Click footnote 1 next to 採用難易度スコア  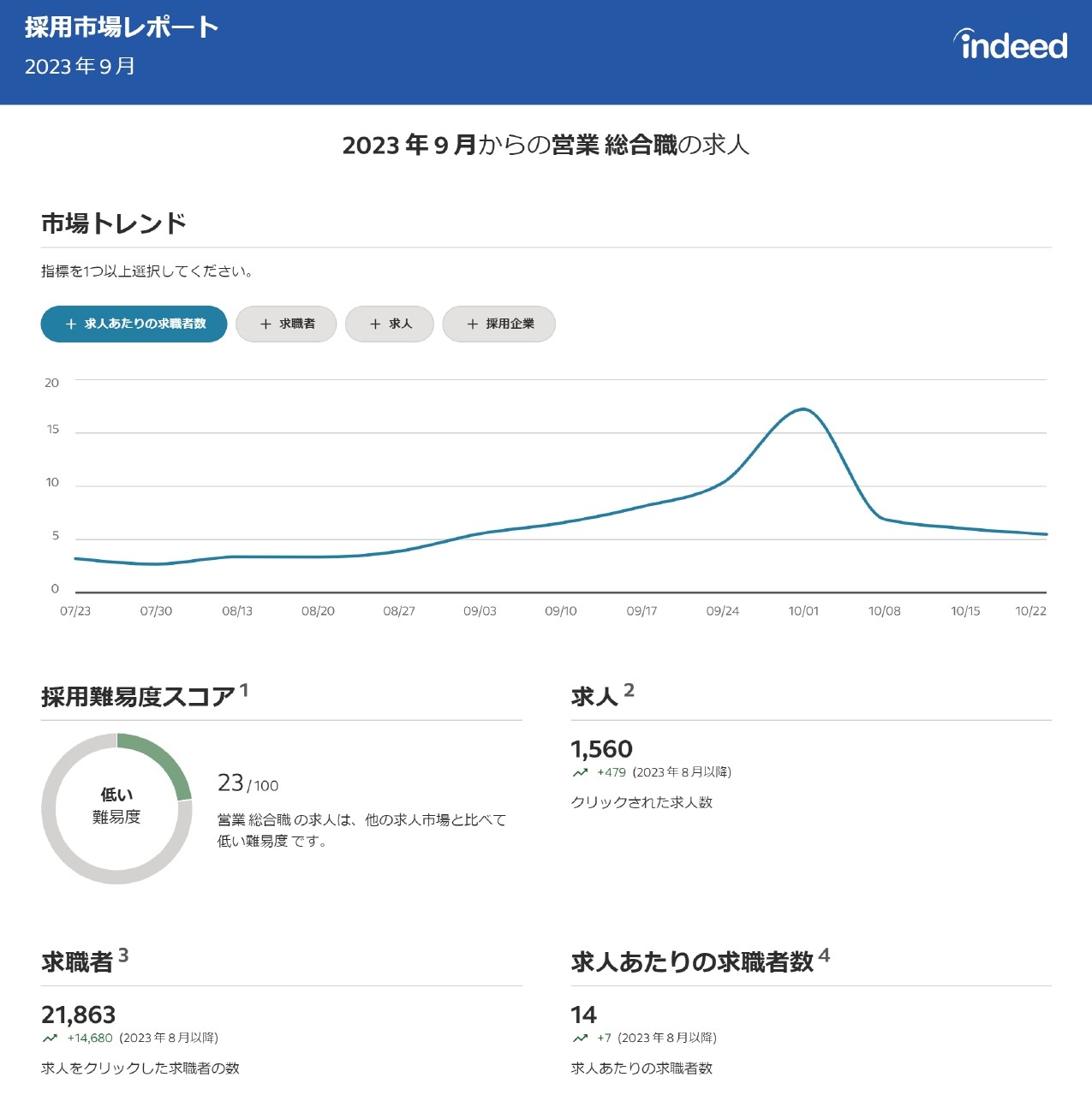coord(244,690)
